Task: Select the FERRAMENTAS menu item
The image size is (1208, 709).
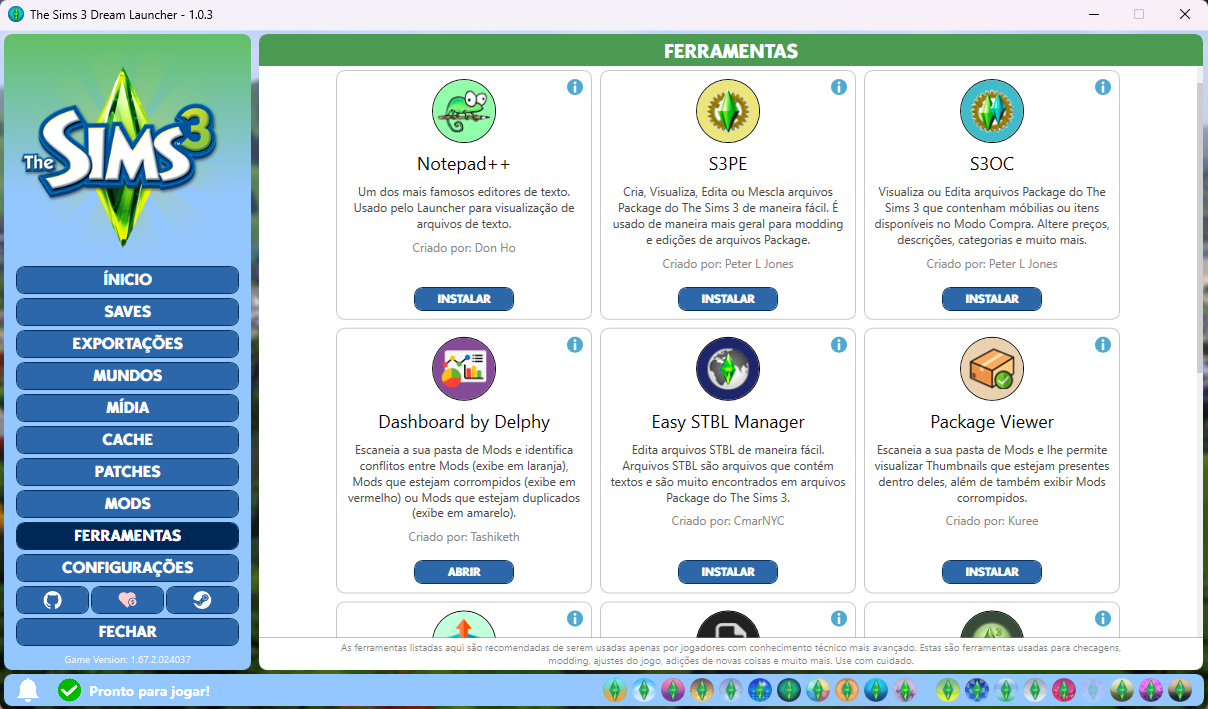Action: tap(127, 536)
